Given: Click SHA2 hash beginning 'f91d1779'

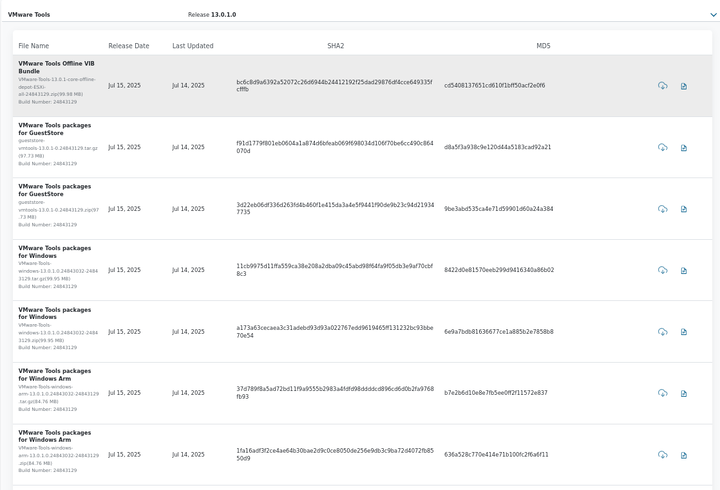Looking at the screenshot, I should (x=335, y=147).
